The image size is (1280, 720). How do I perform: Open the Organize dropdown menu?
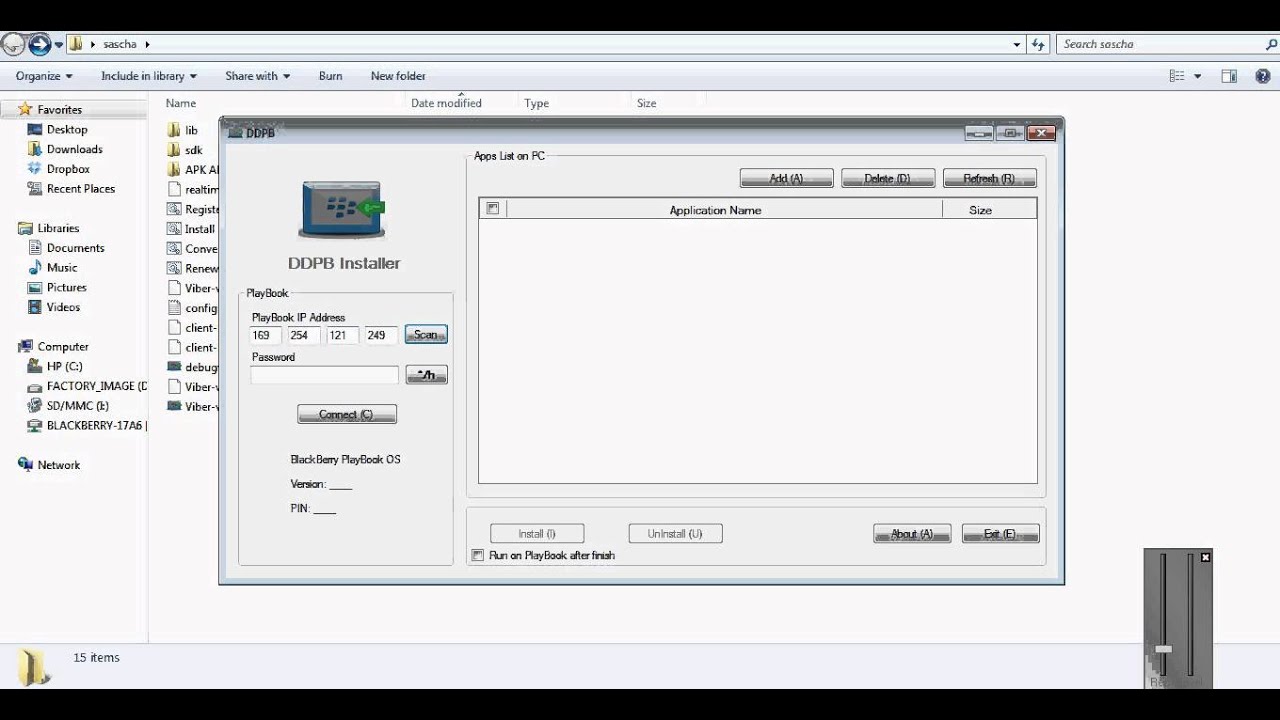(44, 76)
